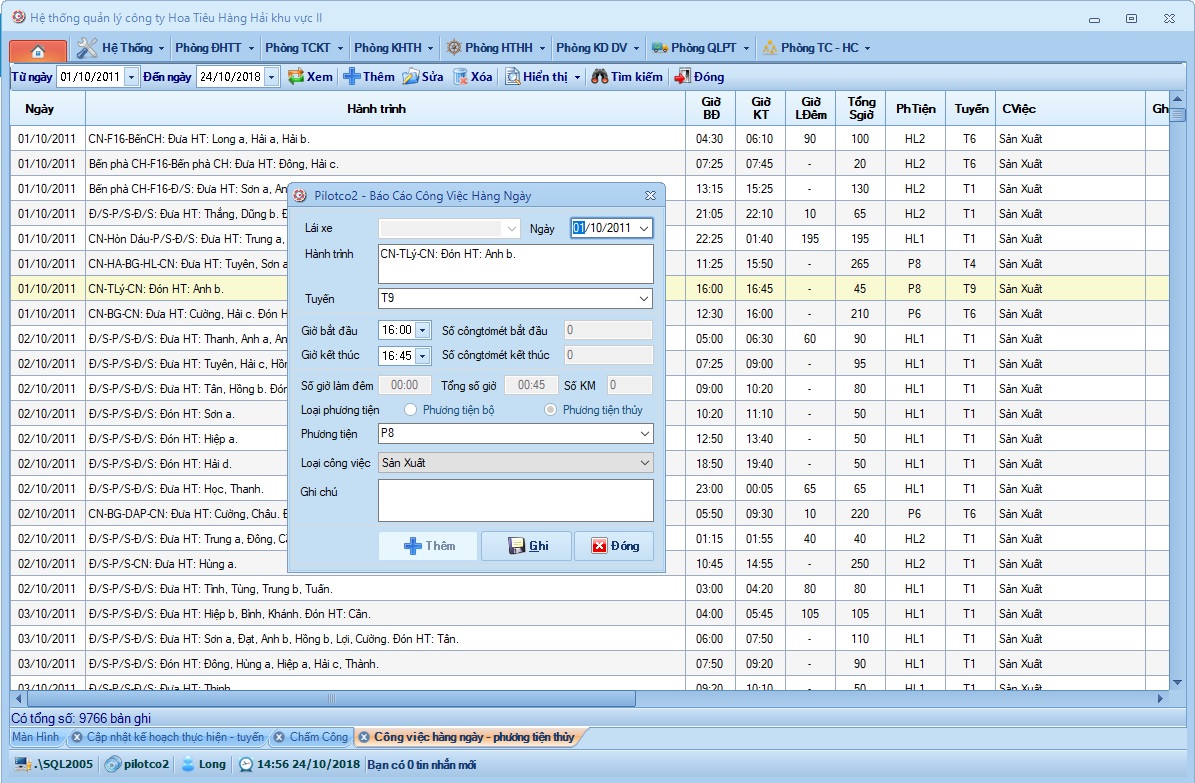Select the Phương tiện bộ radio button
The image size is (1195, 783).
pyautogui.click(x=411, y=410)
